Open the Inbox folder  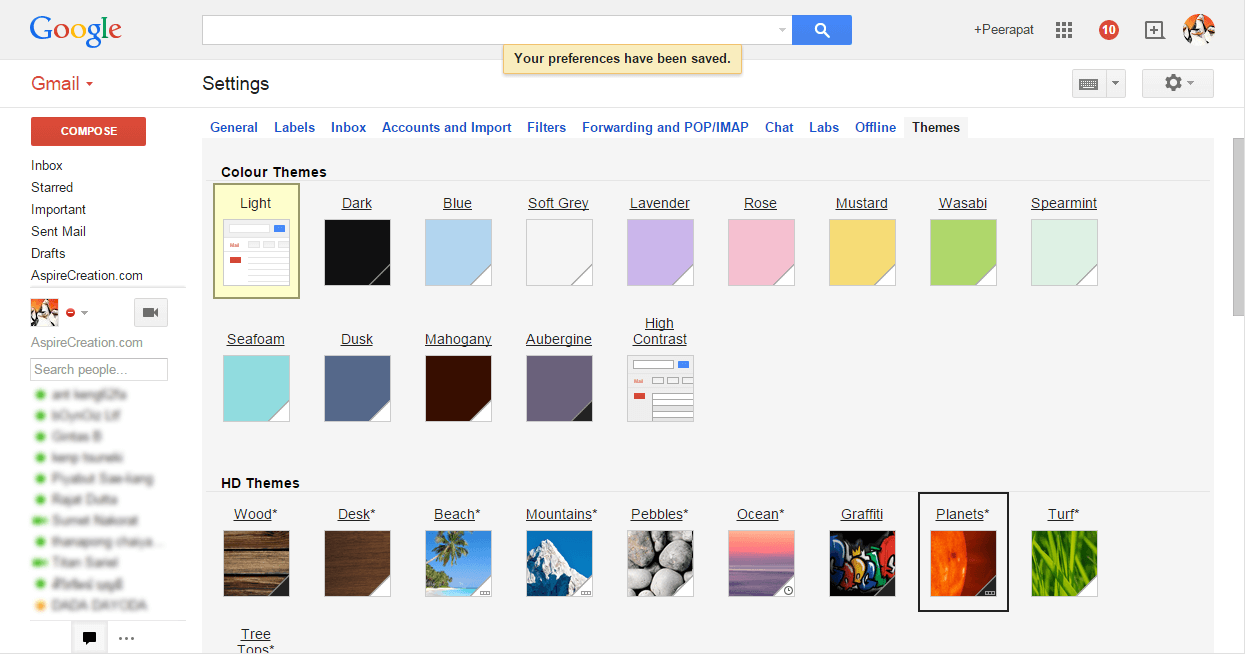(x=47, y=166)
